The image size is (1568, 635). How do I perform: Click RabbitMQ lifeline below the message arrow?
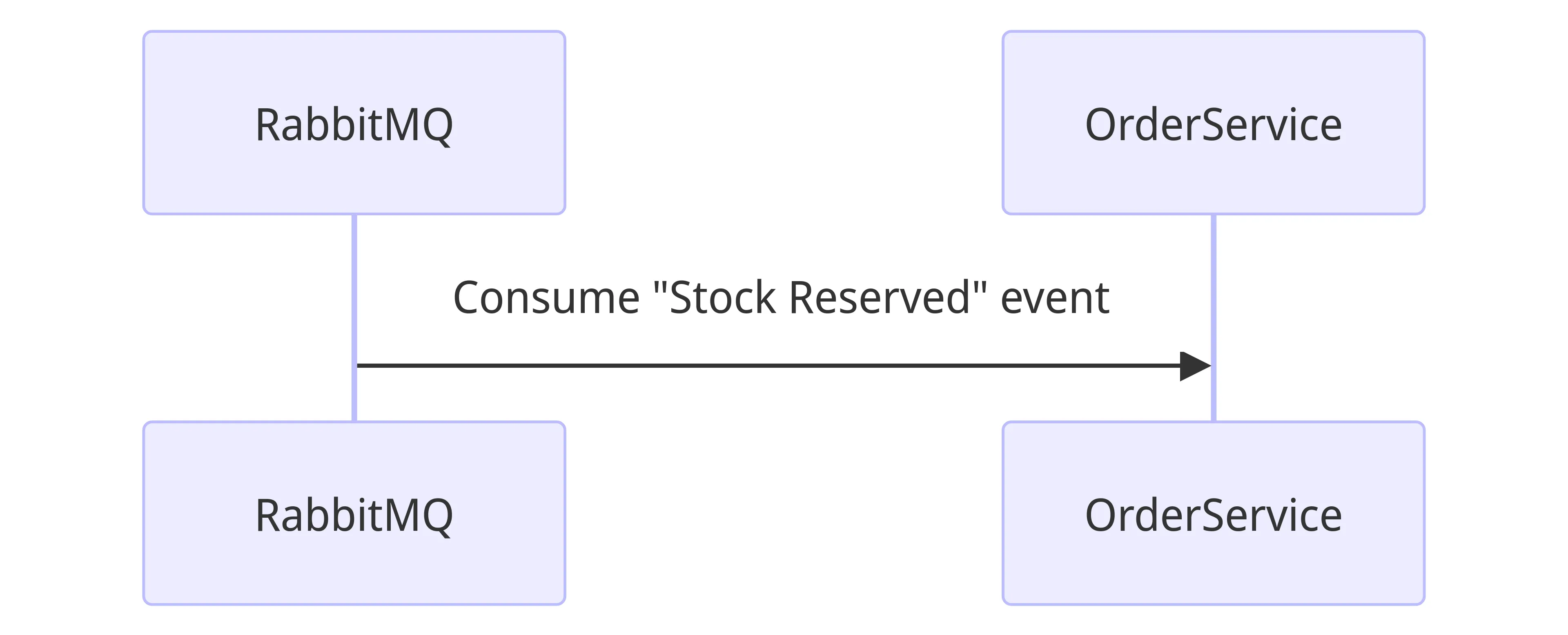click(x=354, y=396)
